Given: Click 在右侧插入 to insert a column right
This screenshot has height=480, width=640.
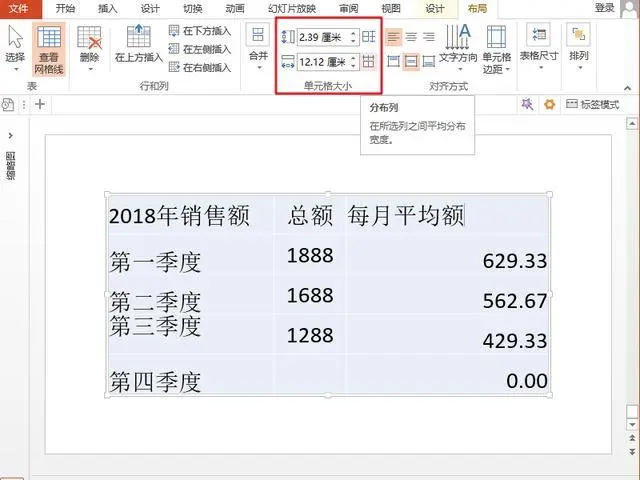Looking at the screenshot, I should pyautogui.click(x=200, y=67).
